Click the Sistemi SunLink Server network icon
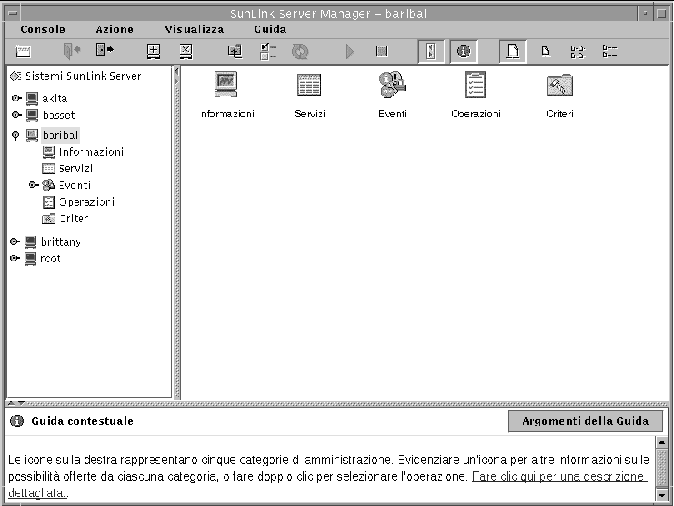Viewport: 674px width, 506px height. pos(16,76)
